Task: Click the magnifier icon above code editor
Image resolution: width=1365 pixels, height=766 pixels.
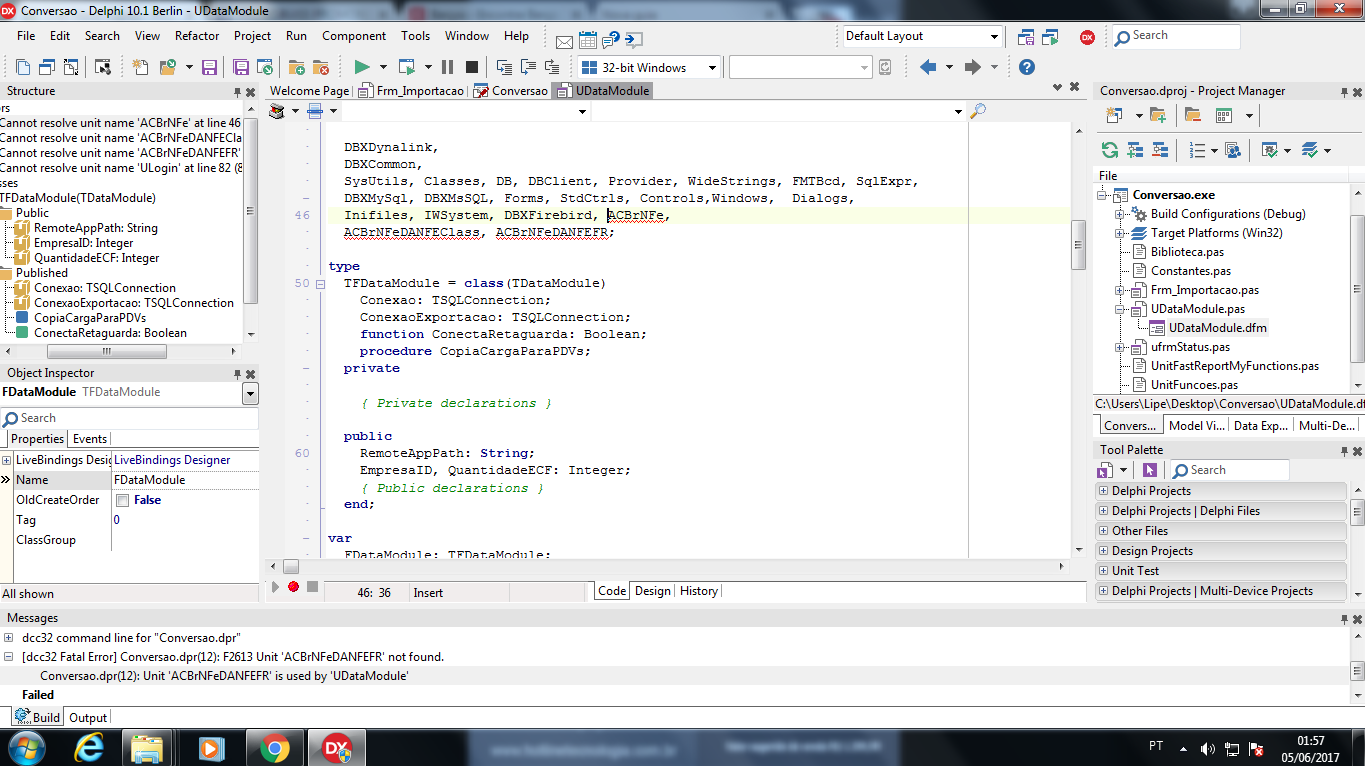Action: (x=978, y=111)
